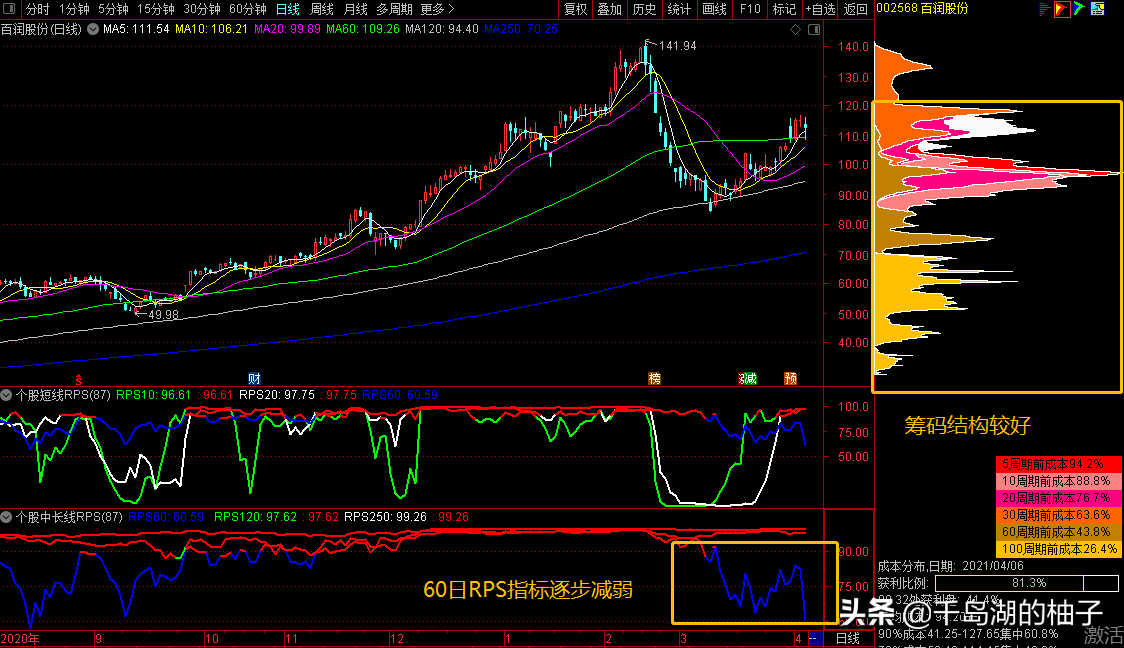Click the RPS10: 96.61 value label

pyautogui.click(x=154, y=395)
